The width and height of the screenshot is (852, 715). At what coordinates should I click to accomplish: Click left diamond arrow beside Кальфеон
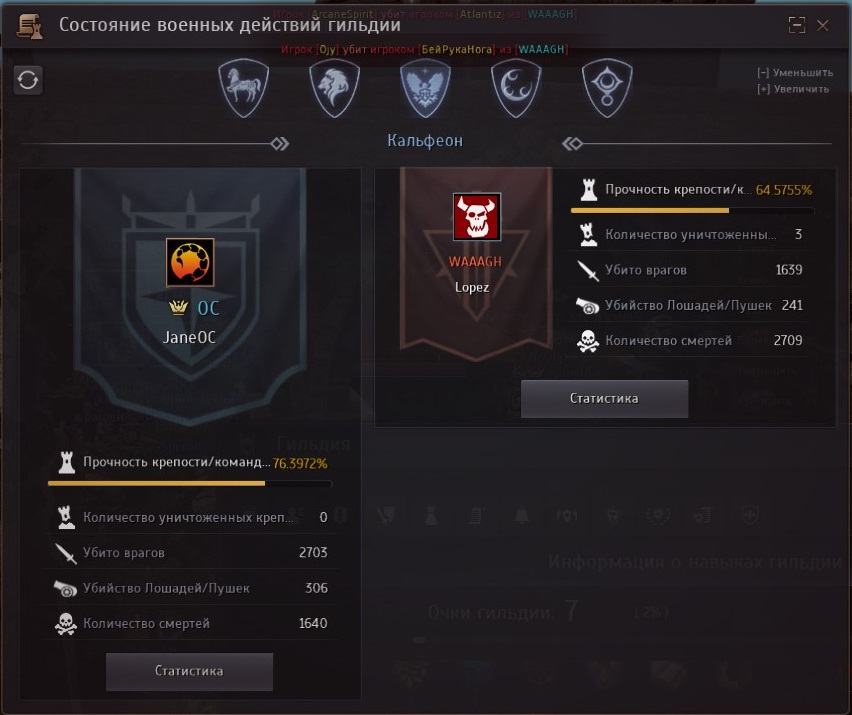[279, 144]
